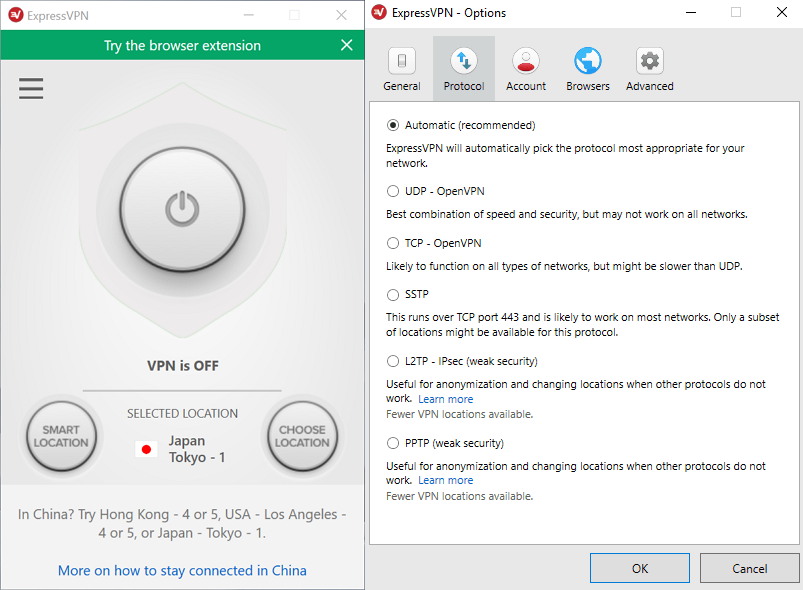Click Fewer VPN locations available under L2TP

coord(459,414)
